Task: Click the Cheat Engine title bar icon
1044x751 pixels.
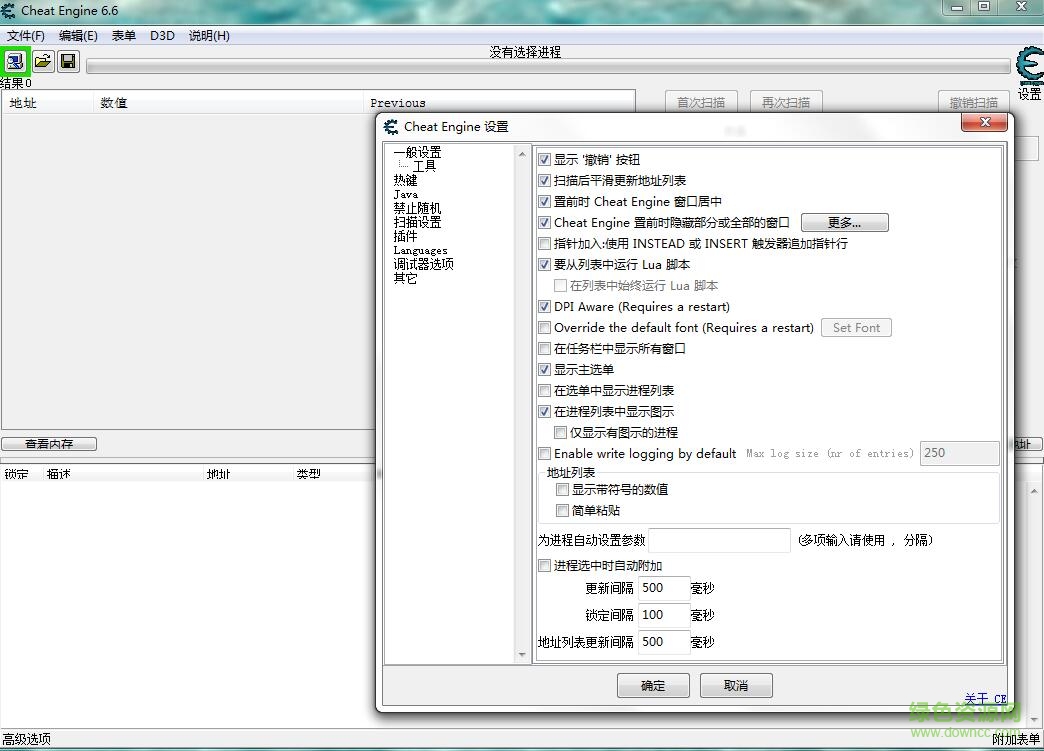Action: (9, 9)
